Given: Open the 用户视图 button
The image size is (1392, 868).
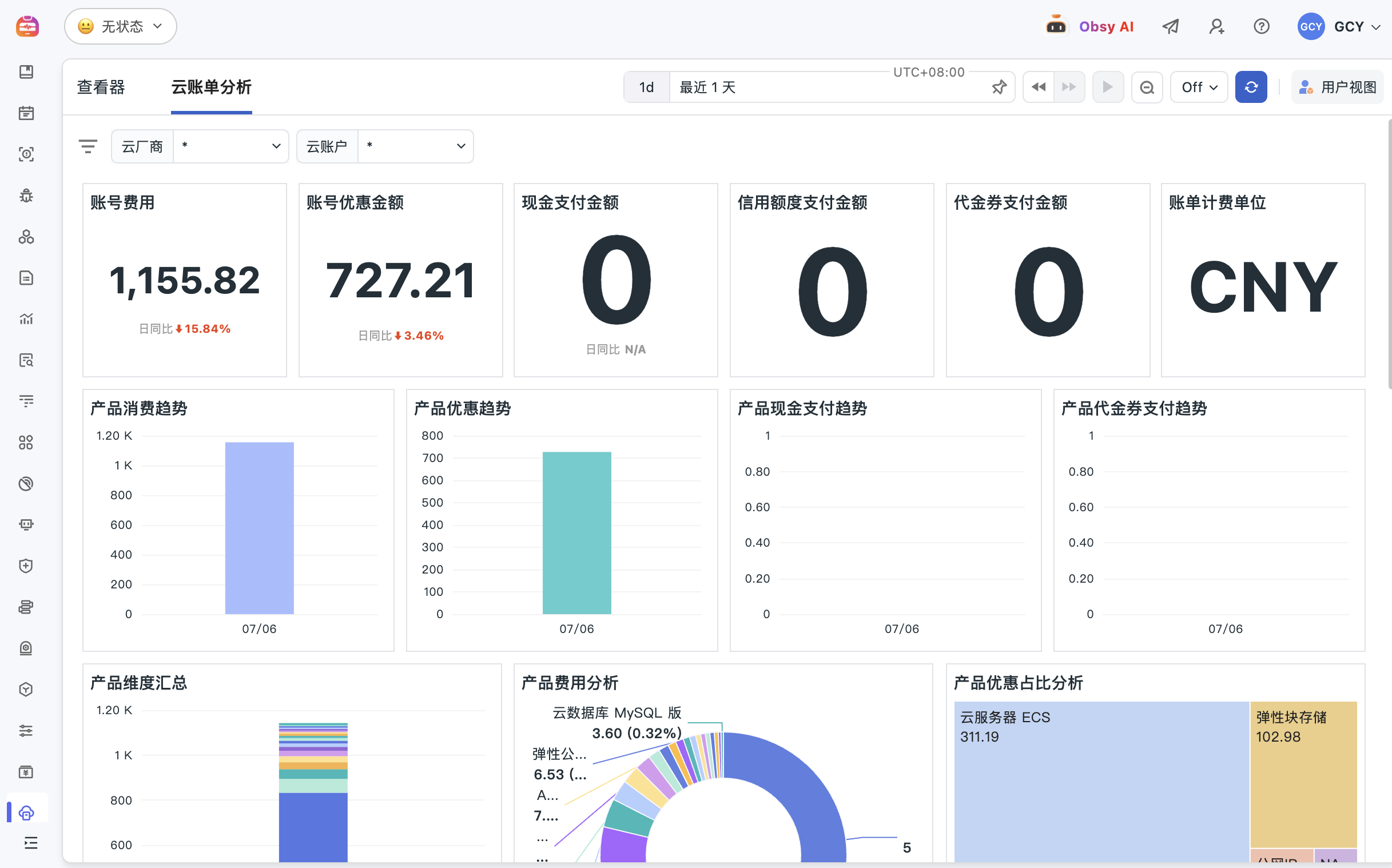Looking at the screenshot, I should coord(1337,87).
